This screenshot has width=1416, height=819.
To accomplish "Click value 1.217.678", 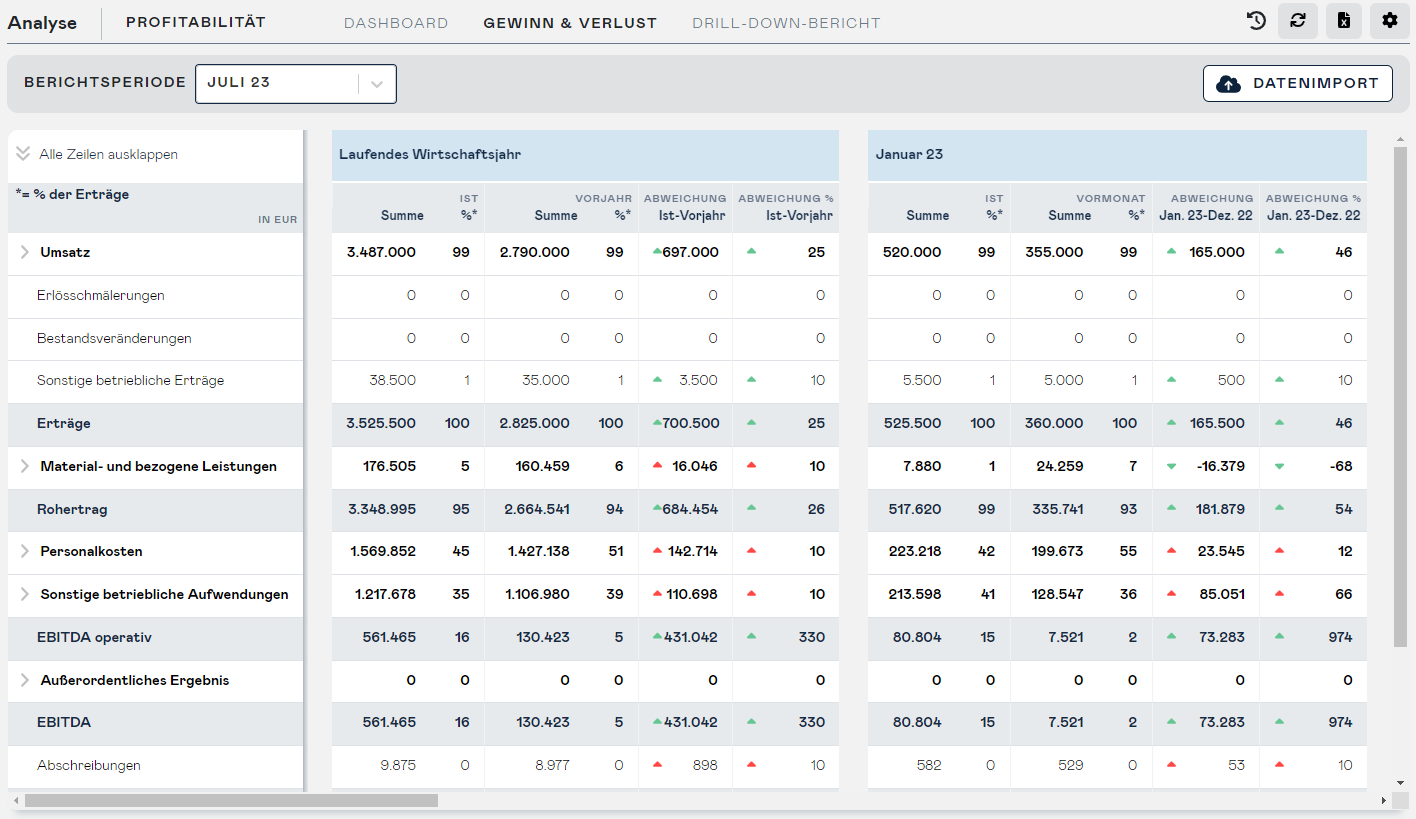I will coord(385,594).
